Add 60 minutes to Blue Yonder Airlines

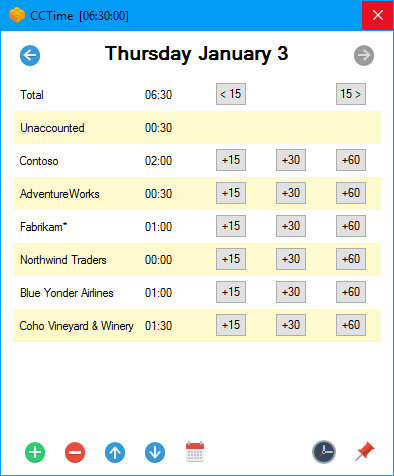(x=351, y=292)
